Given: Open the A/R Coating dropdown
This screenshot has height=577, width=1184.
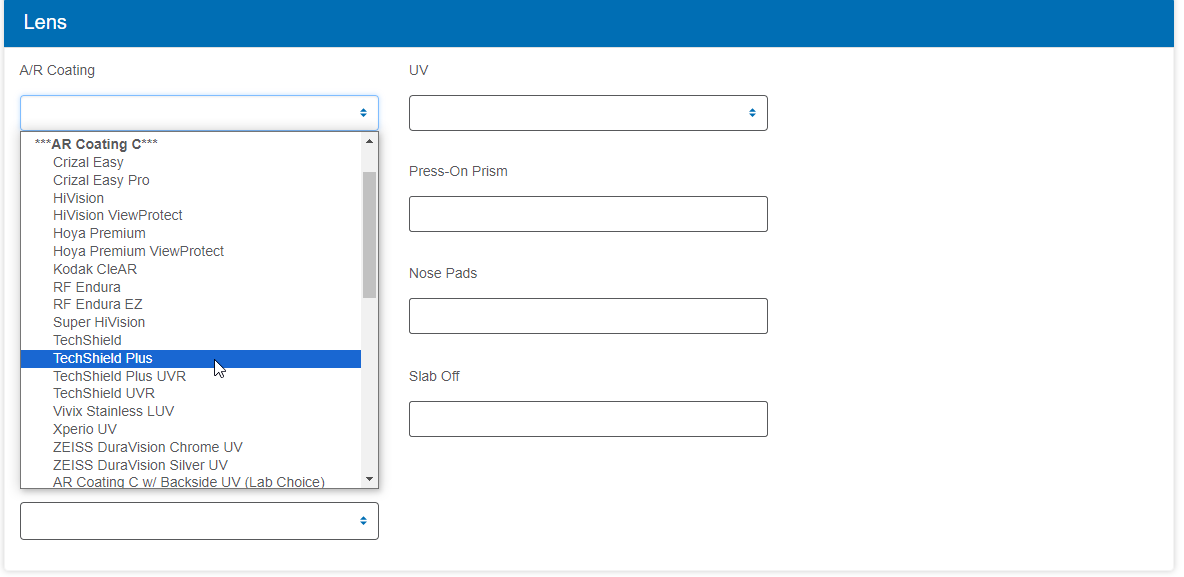Looking at the screenshot, I should pos(199,113).
